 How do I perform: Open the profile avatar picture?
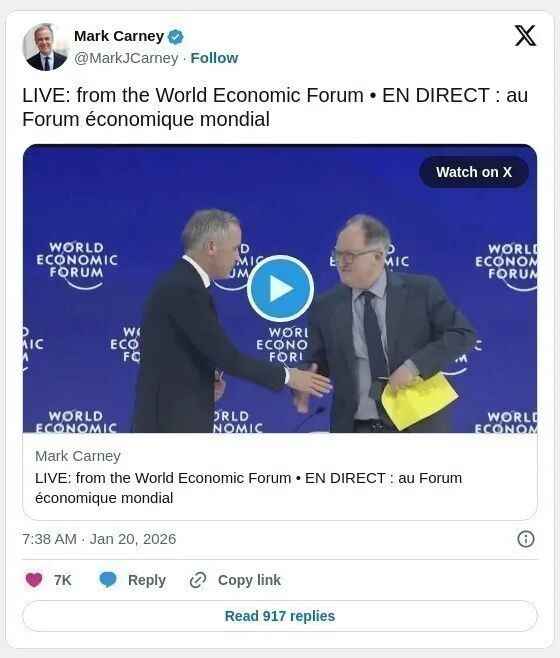point(45,47)
